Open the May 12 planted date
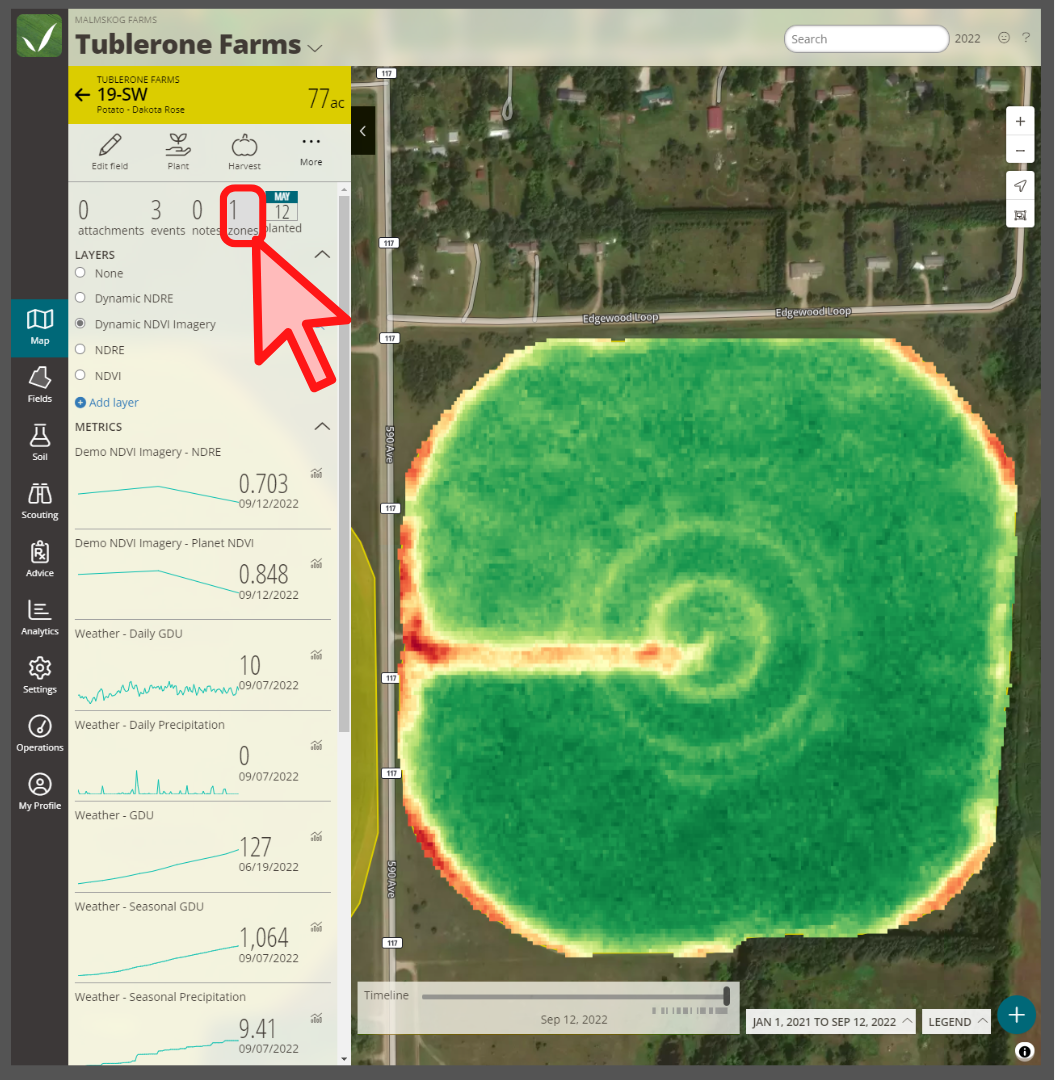Screen dimensions: 1055x1080 pyautogui.click(x=282, y=213)
